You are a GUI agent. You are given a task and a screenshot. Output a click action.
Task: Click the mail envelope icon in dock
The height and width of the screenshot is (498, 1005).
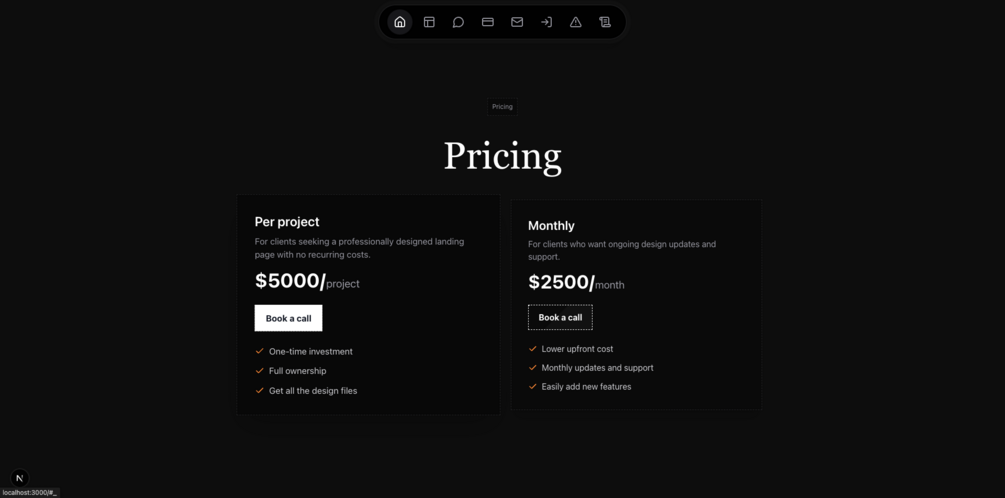tap(517, 22)
